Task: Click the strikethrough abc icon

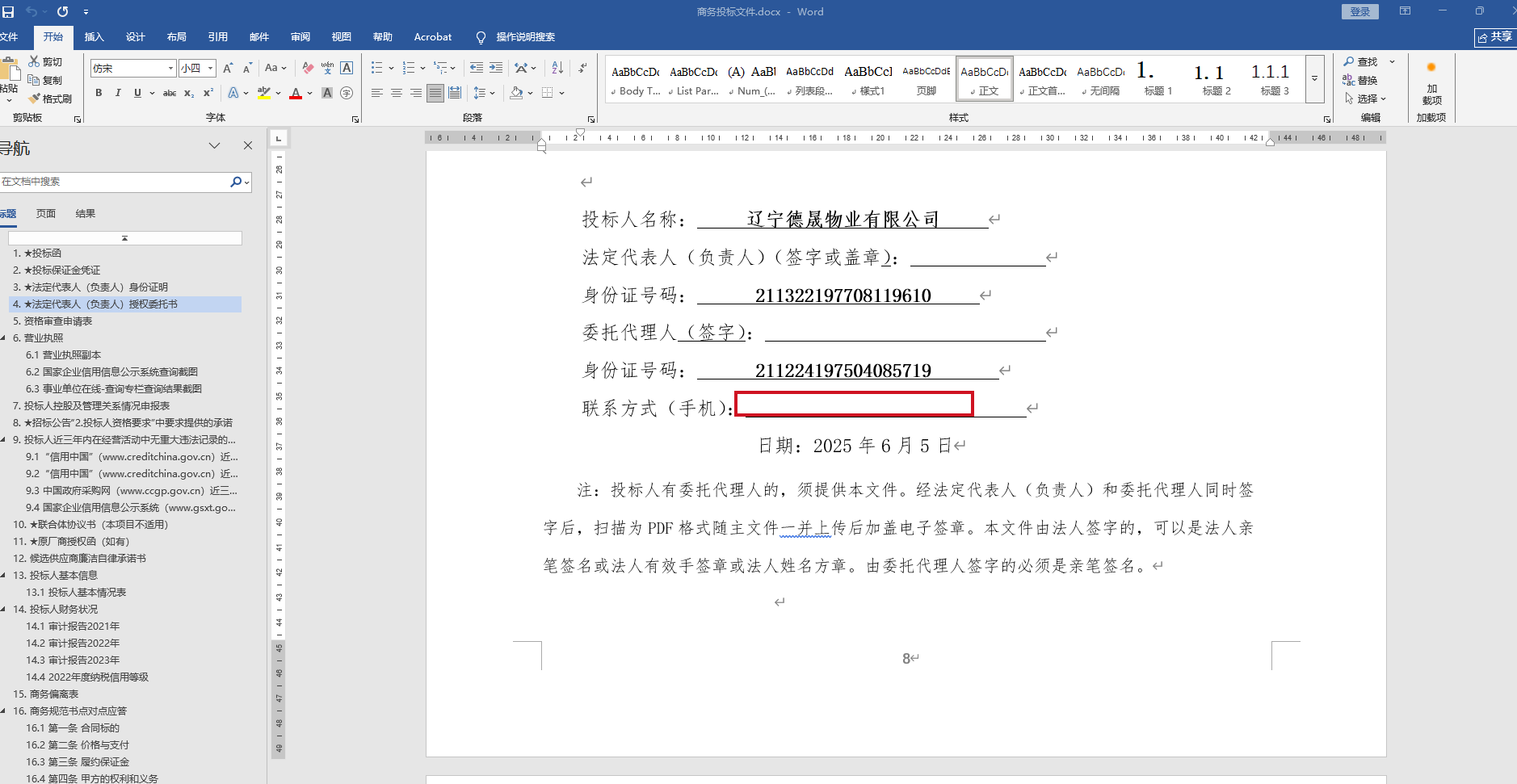Action: (170, 94)
